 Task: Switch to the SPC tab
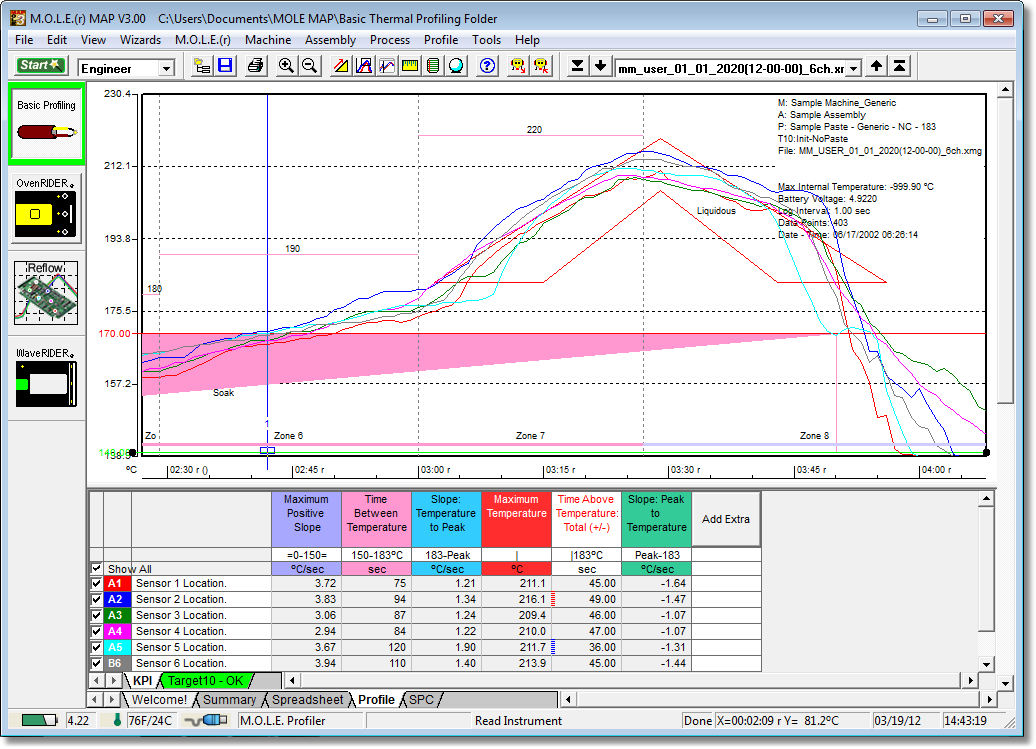[421, 699]
